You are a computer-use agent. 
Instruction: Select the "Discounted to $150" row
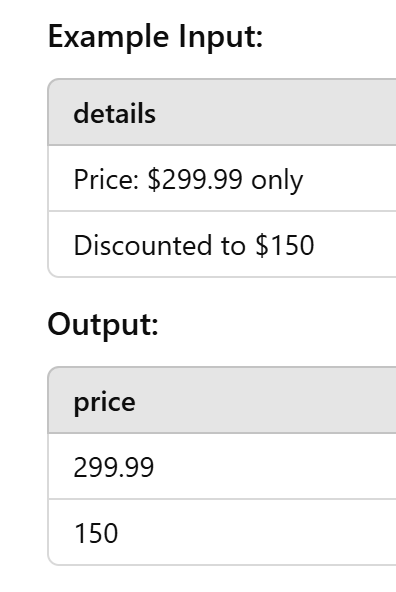coord(222,244)
